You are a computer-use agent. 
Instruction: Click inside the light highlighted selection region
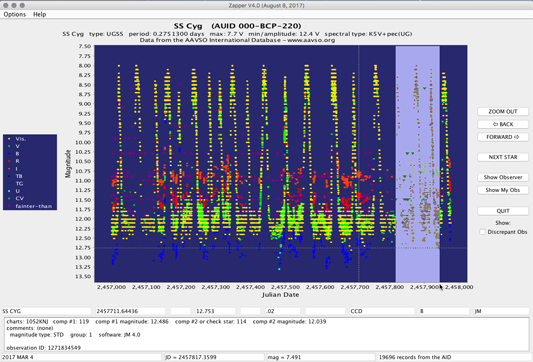point(417,163)
